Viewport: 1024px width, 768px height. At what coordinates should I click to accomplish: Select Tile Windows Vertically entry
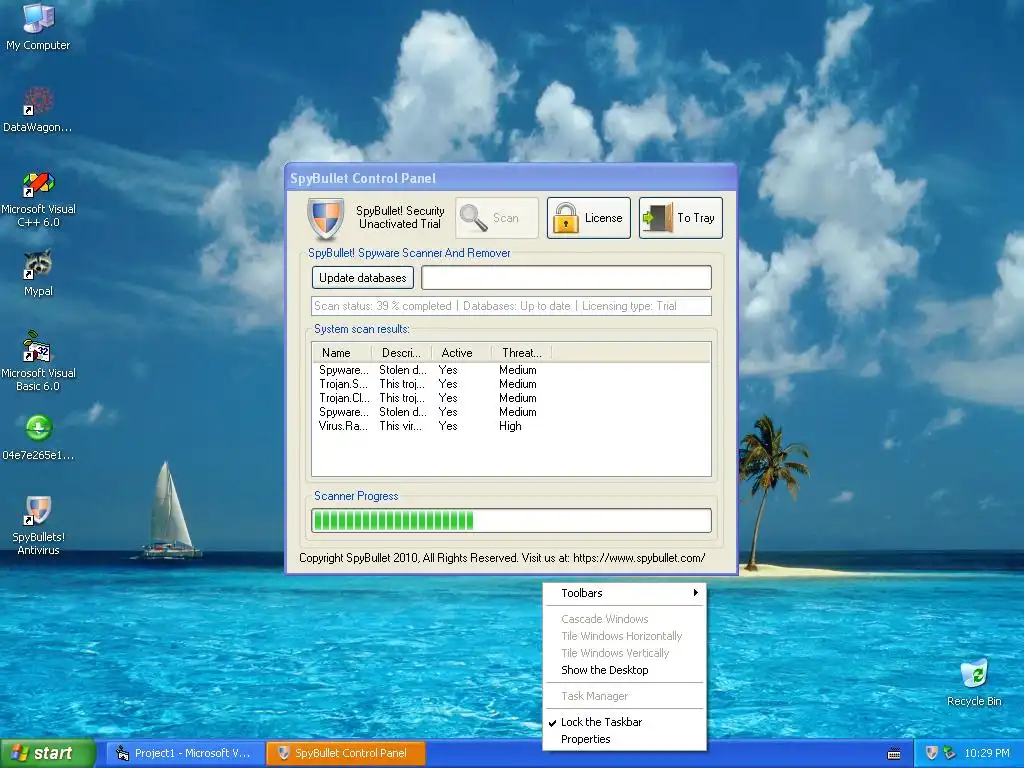pyautogui.click(x=624, y=653)
